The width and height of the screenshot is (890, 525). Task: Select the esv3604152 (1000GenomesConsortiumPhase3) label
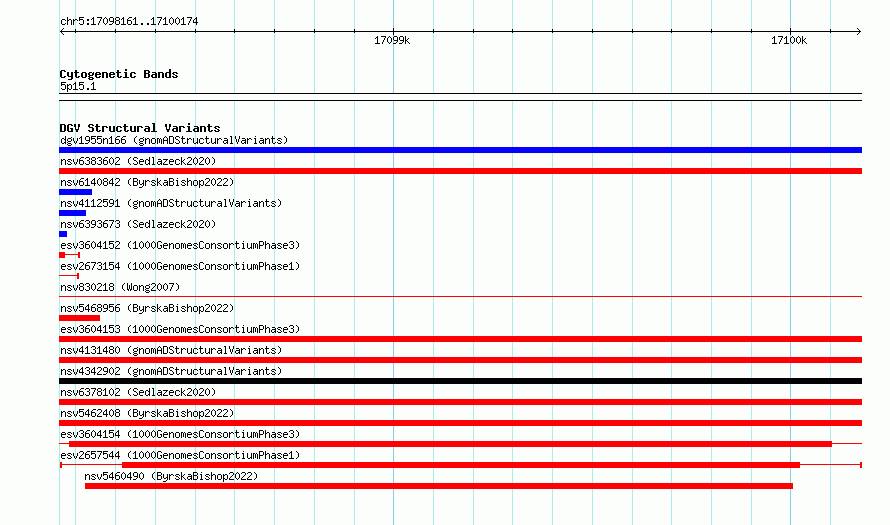[180, 245]
